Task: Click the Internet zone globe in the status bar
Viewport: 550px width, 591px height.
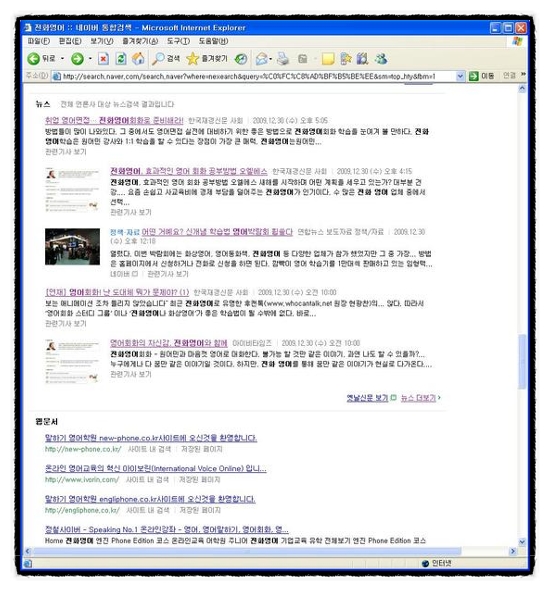Action: pyautogui.click(x=425, y=563)
